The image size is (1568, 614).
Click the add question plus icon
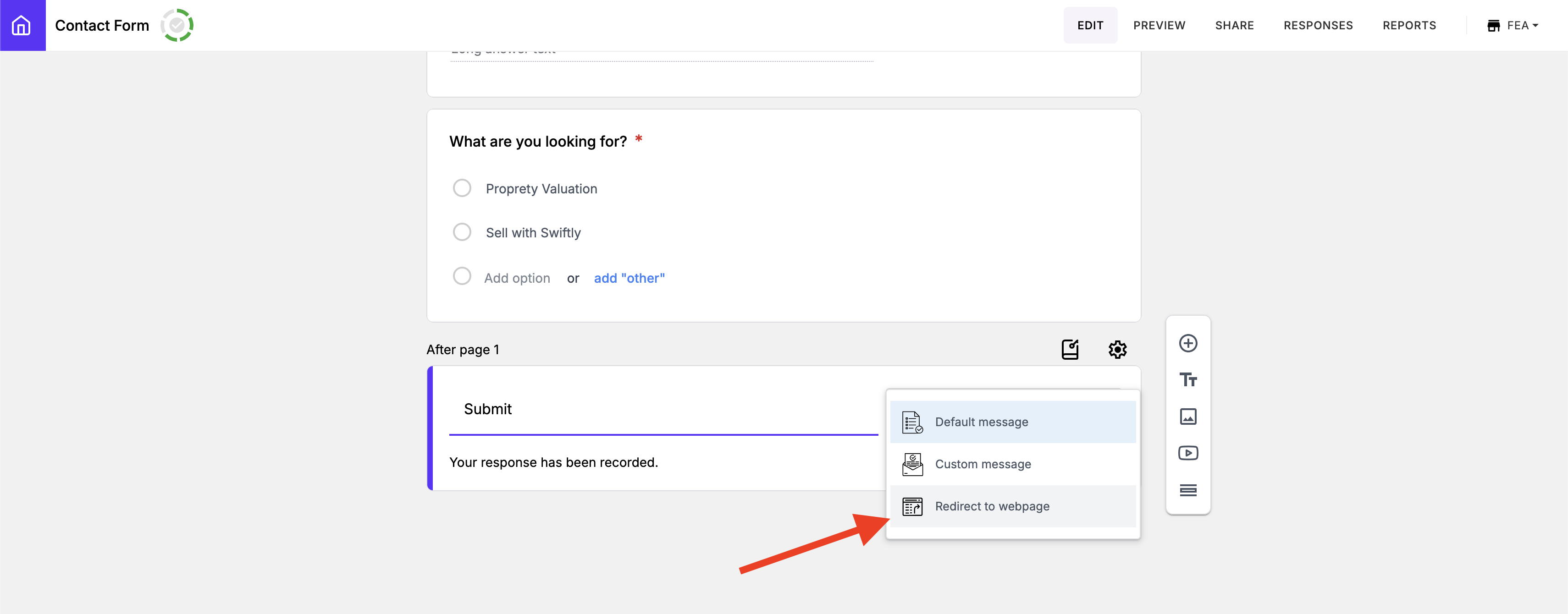click(x=1187, y=343)
